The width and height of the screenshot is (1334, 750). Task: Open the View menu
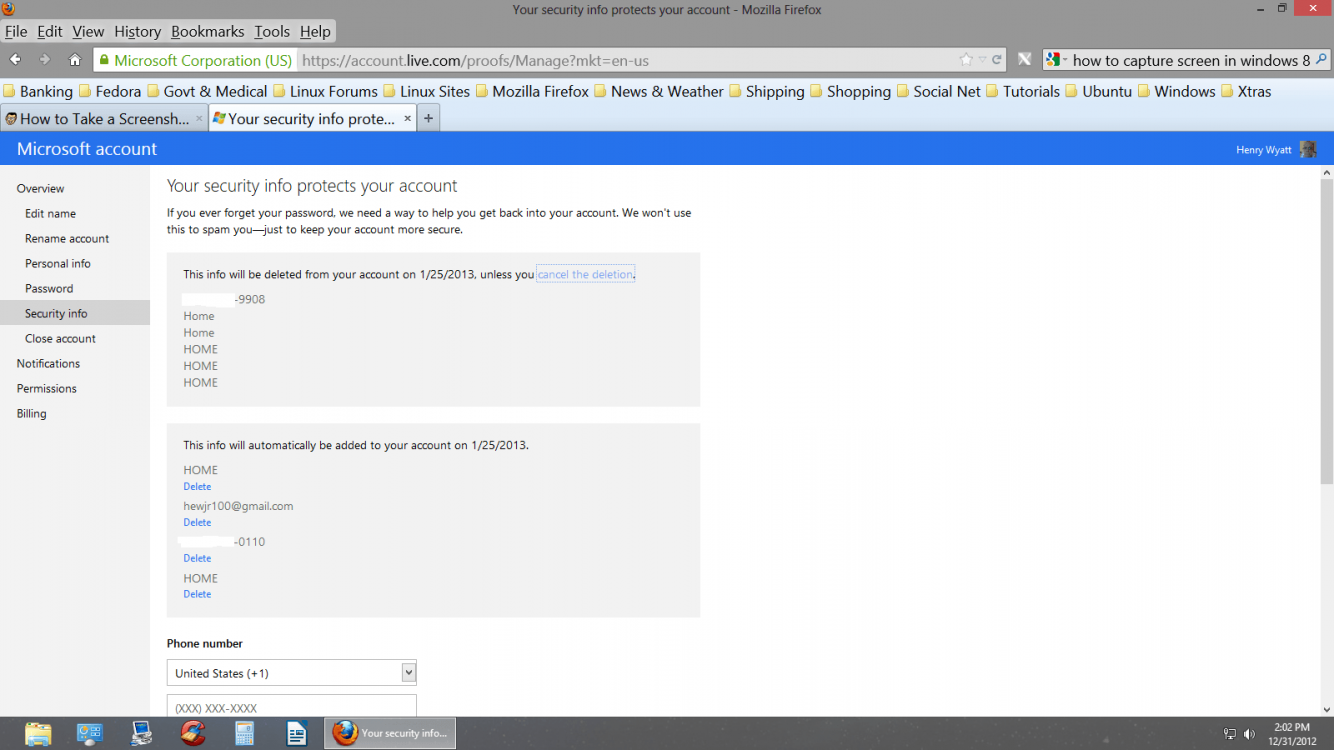88,32
